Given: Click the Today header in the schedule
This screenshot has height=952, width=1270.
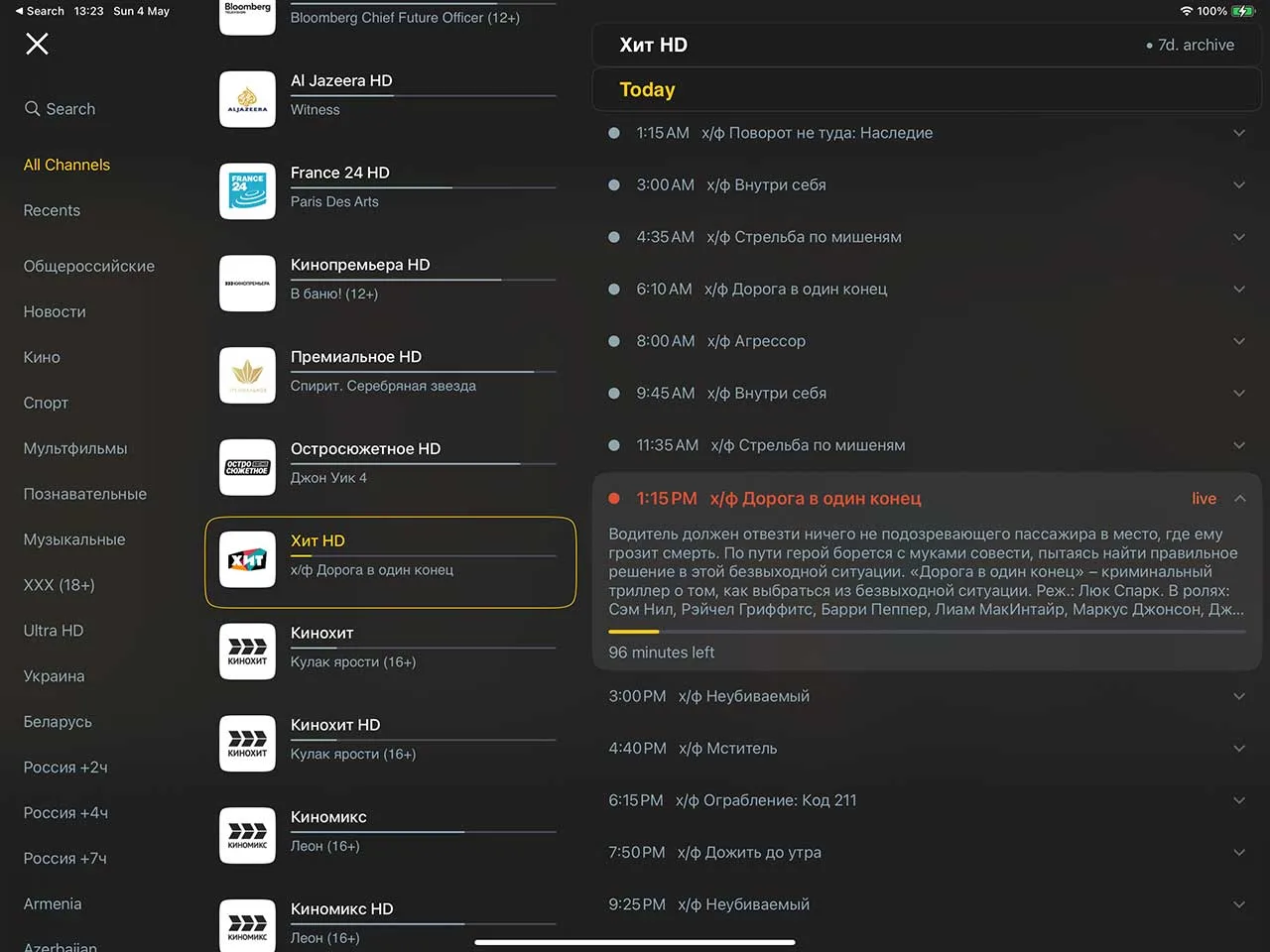Looking at the screenshot, I should point(646,89).
